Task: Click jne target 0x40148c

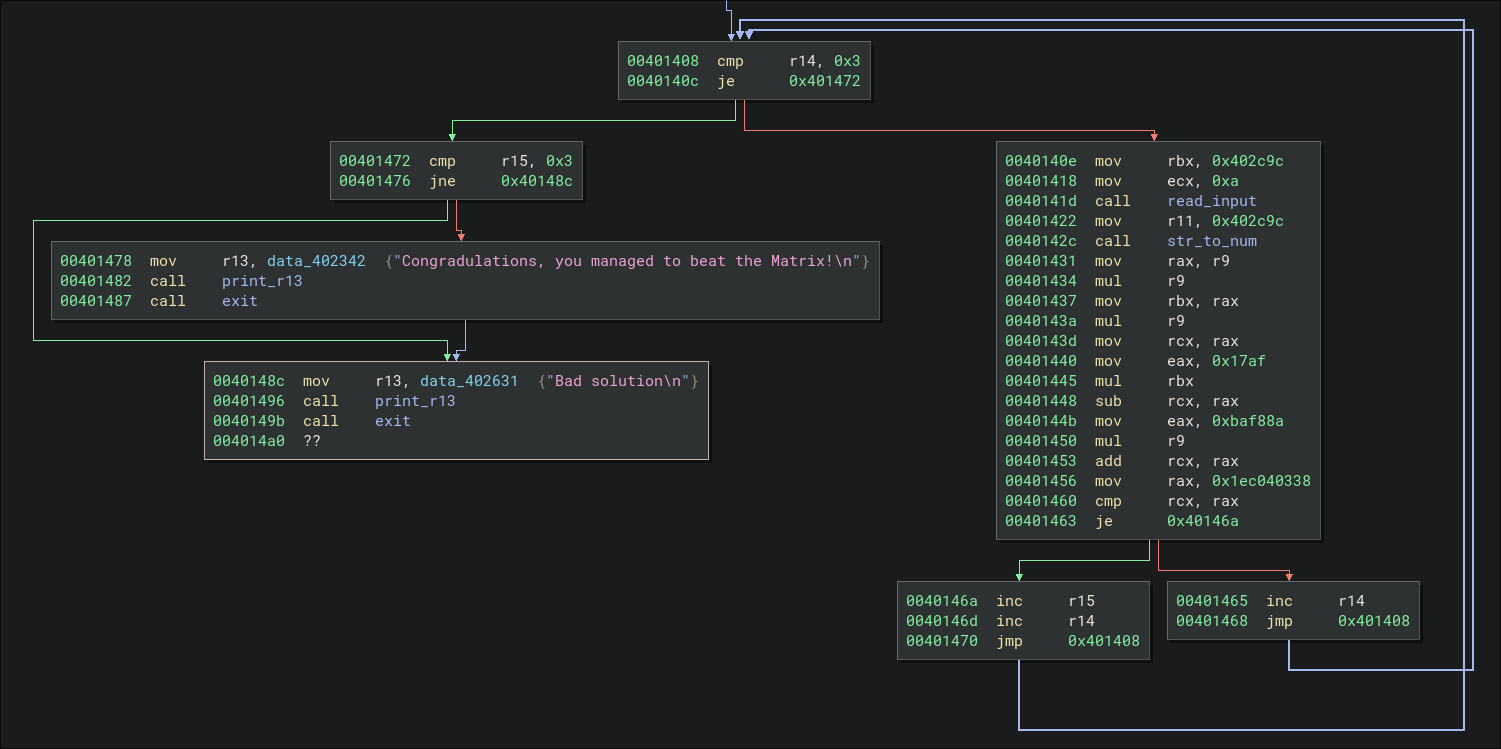Action: pos(537,181)
